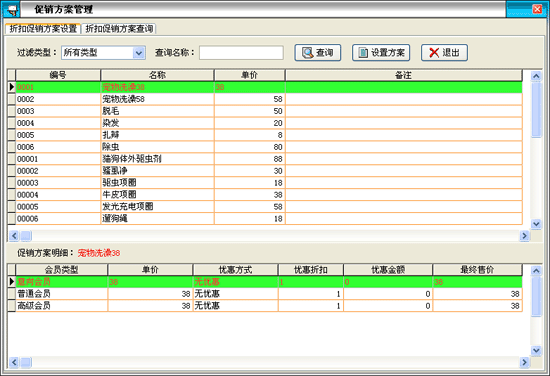Click up arrow of product list scrollbar
This screenshot has width=550, height=376.
tap(536, 75)
